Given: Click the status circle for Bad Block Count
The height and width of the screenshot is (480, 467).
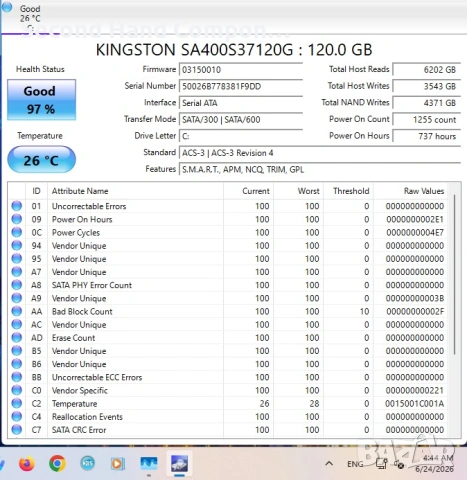Looking at the screenshot, I should click(17, 311).
